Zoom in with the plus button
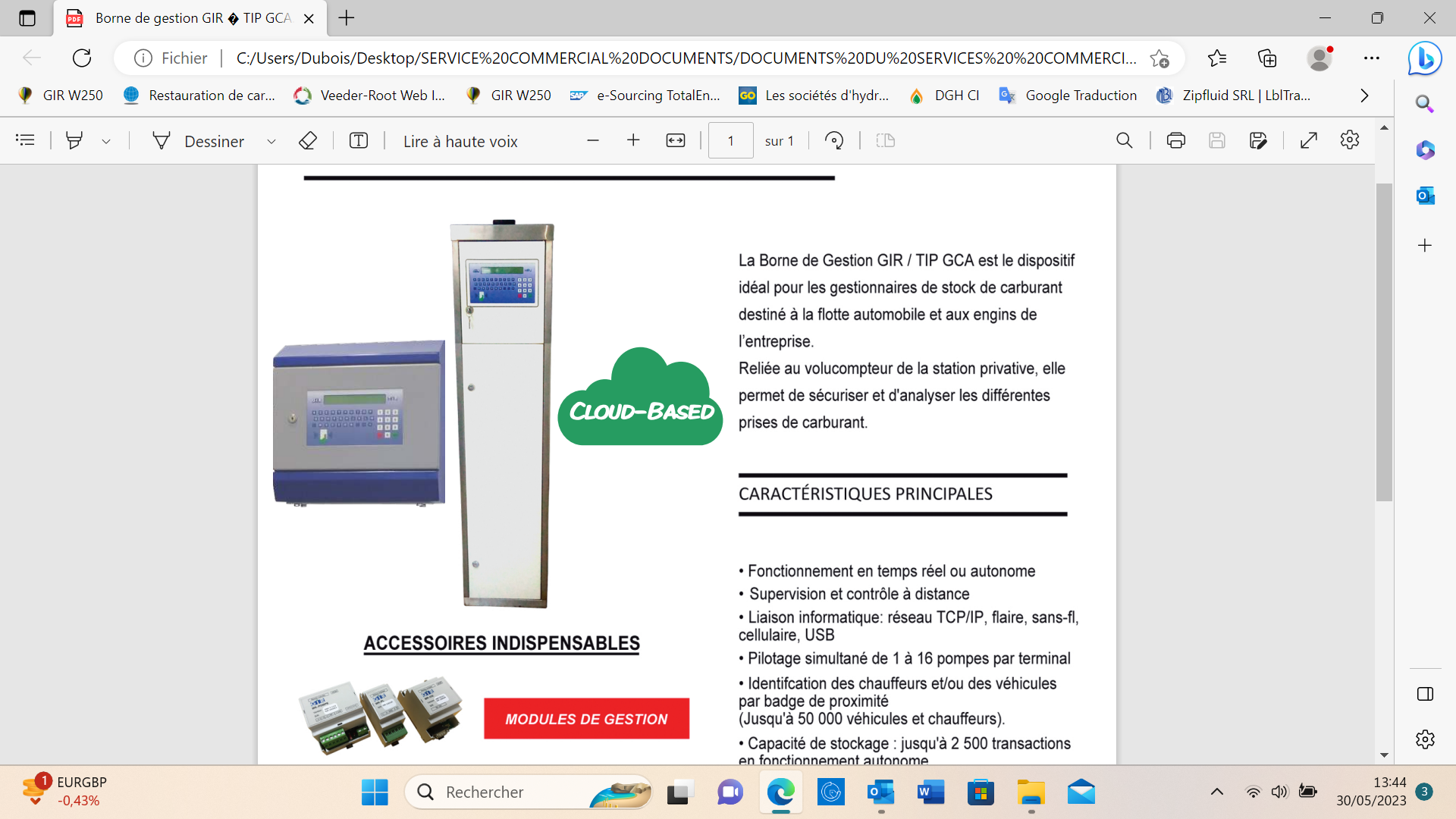The image size is (1456, 819). 633,140
